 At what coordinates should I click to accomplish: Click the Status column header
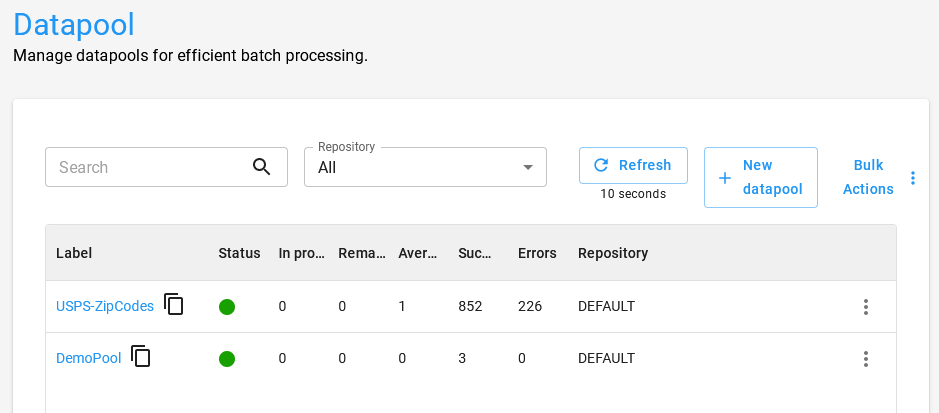click(239, 253)
